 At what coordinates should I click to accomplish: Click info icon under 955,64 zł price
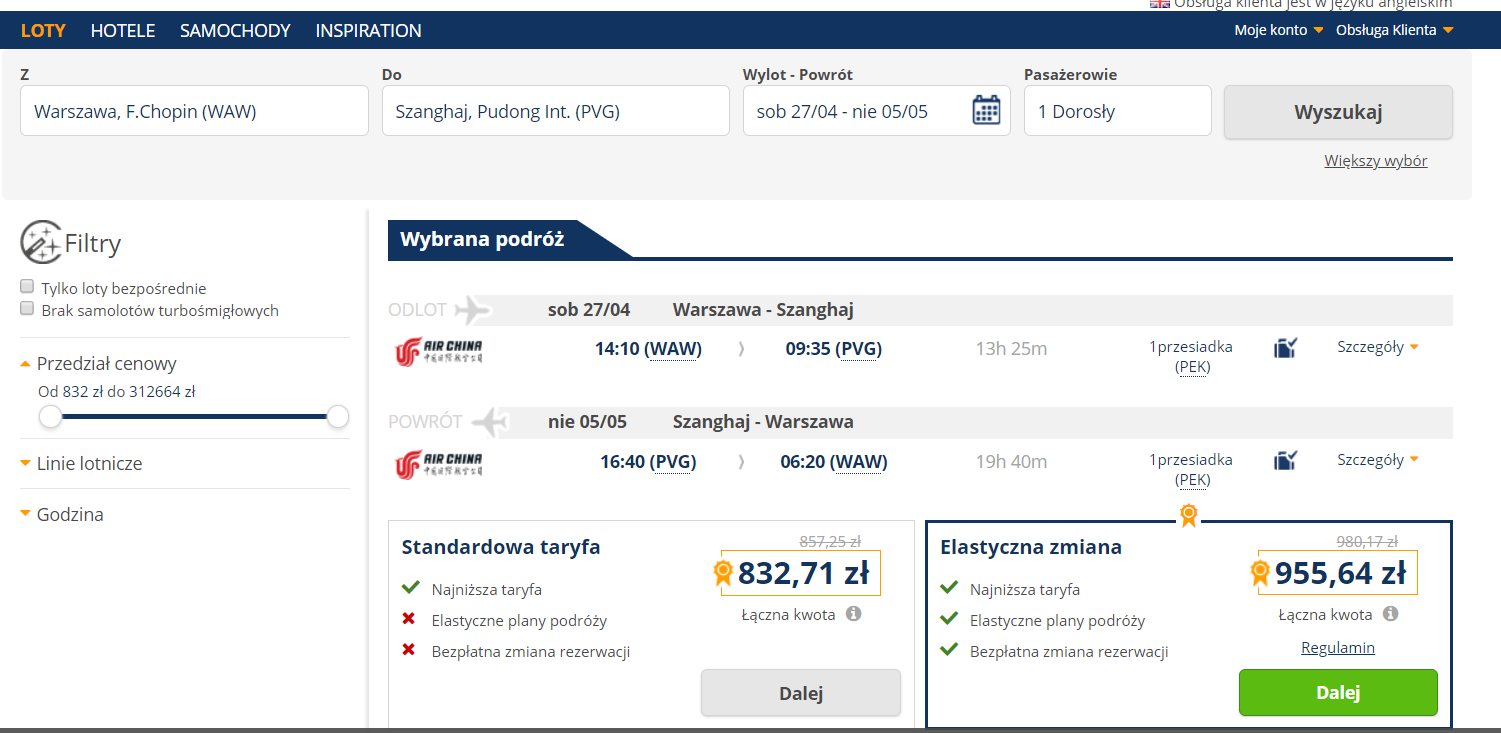point(1390,614)
